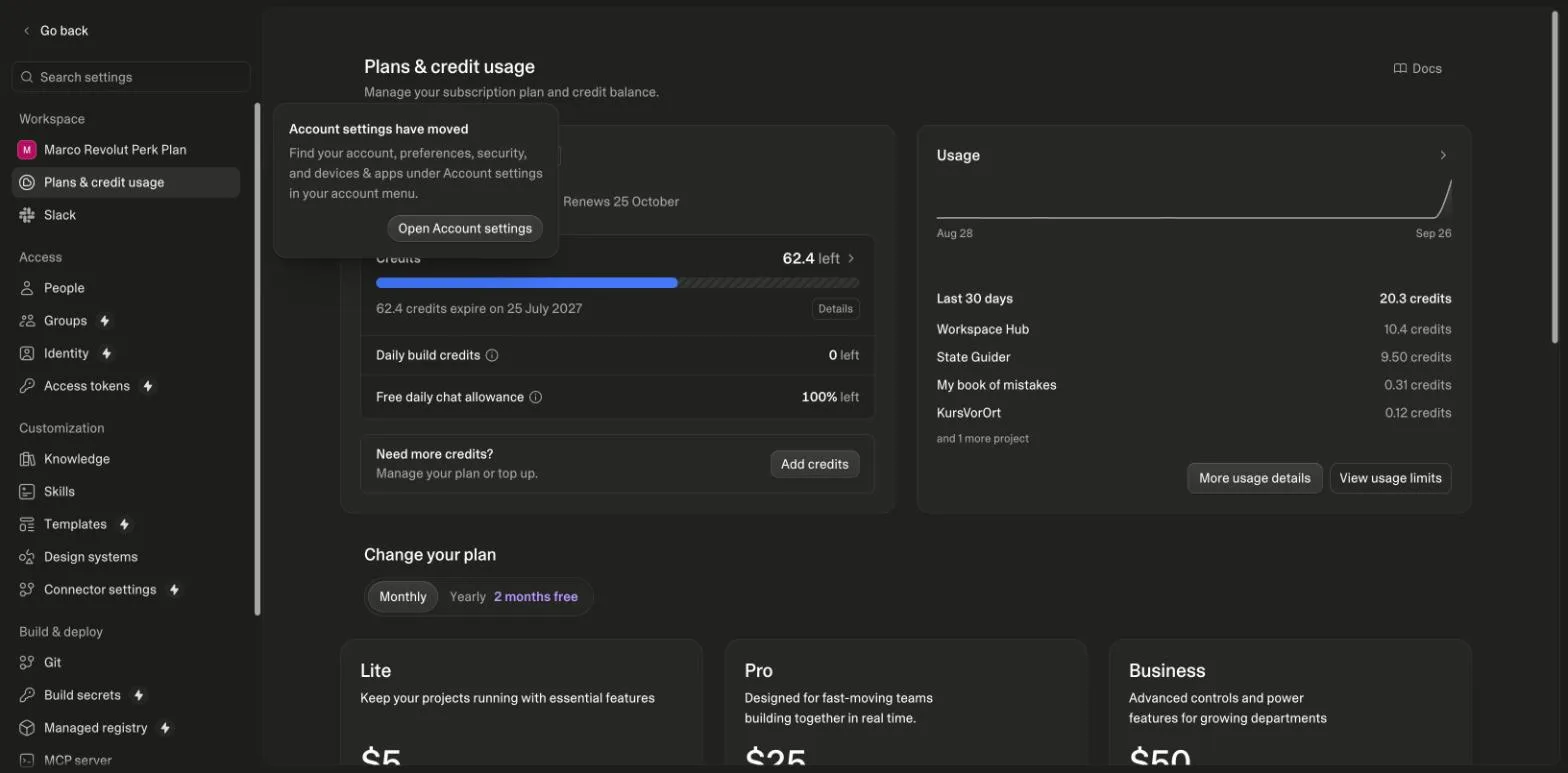Click the Knowledge icon in sidebar

[27, 459]
